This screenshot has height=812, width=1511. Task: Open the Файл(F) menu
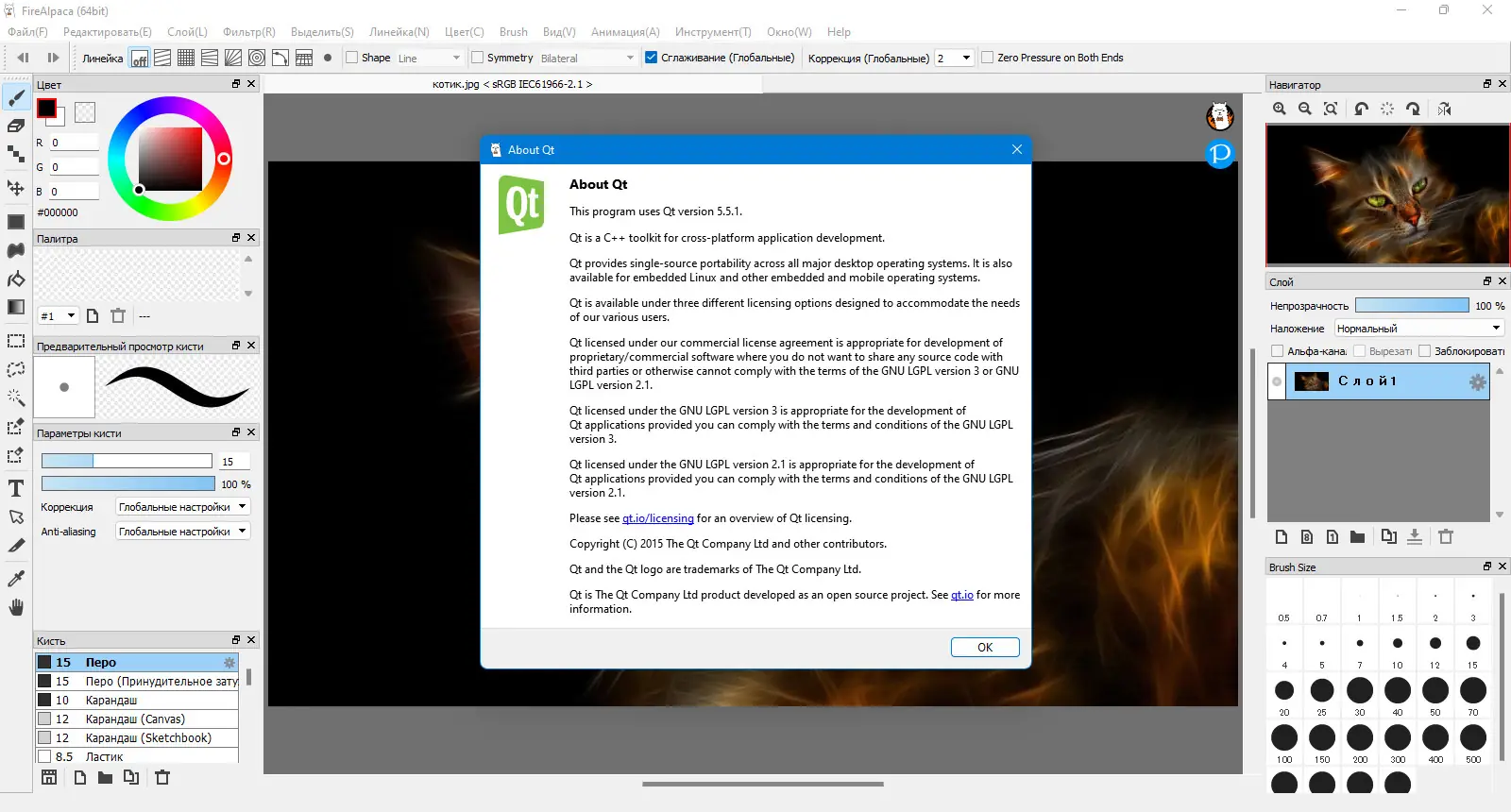[28, 32]
